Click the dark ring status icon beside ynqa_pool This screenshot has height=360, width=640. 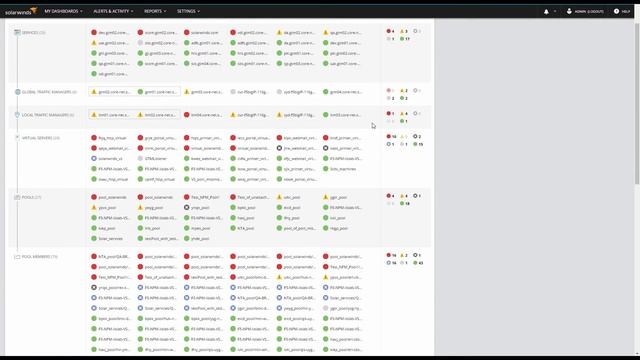pos(187,208)
